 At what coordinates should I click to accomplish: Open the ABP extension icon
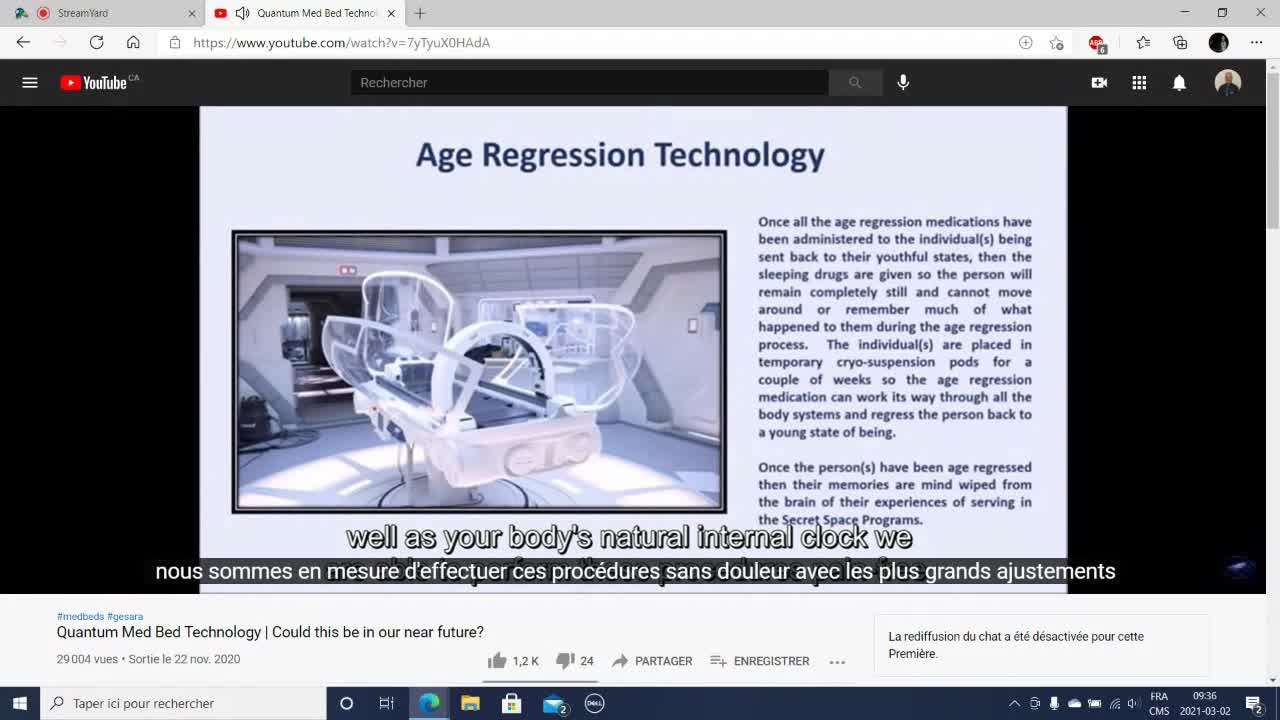coord(1097,43)
